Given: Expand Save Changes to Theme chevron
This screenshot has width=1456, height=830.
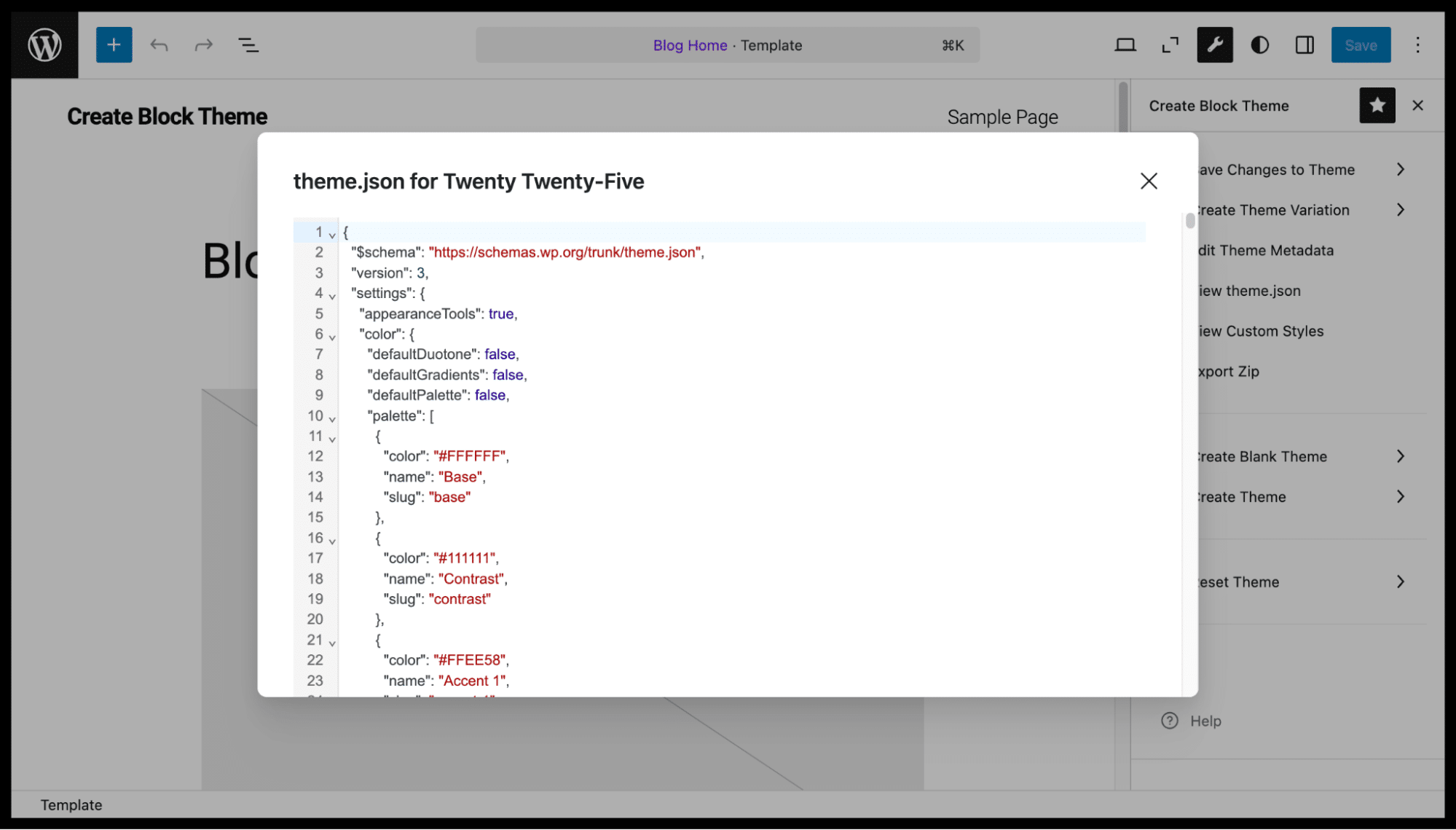Looking at the screenshot, I should pos(1400,169).
